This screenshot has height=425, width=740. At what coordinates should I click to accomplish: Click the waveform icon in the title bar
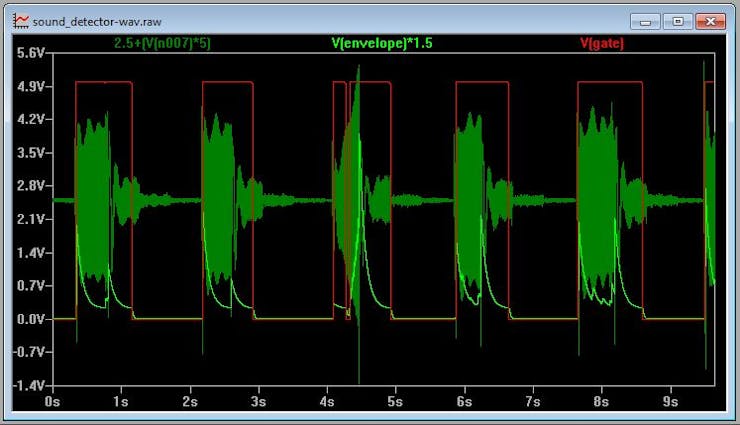click(x=21, y=21)
